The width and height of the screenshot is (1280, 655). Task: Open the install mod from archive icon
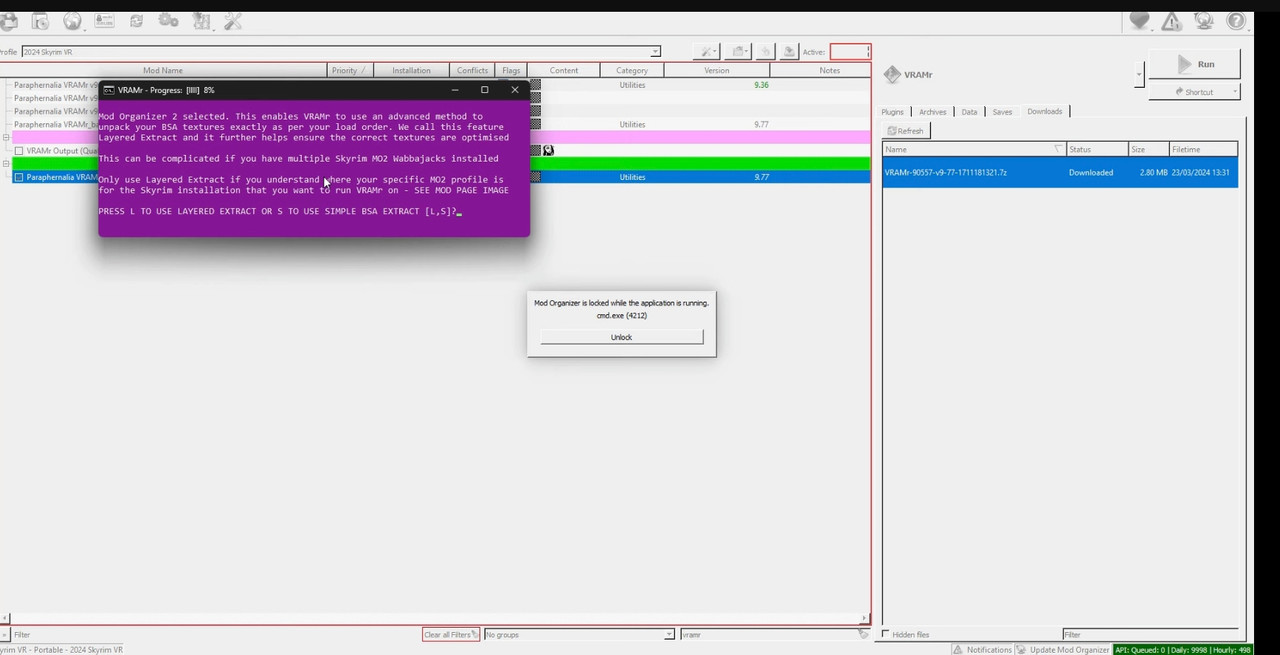40,21
